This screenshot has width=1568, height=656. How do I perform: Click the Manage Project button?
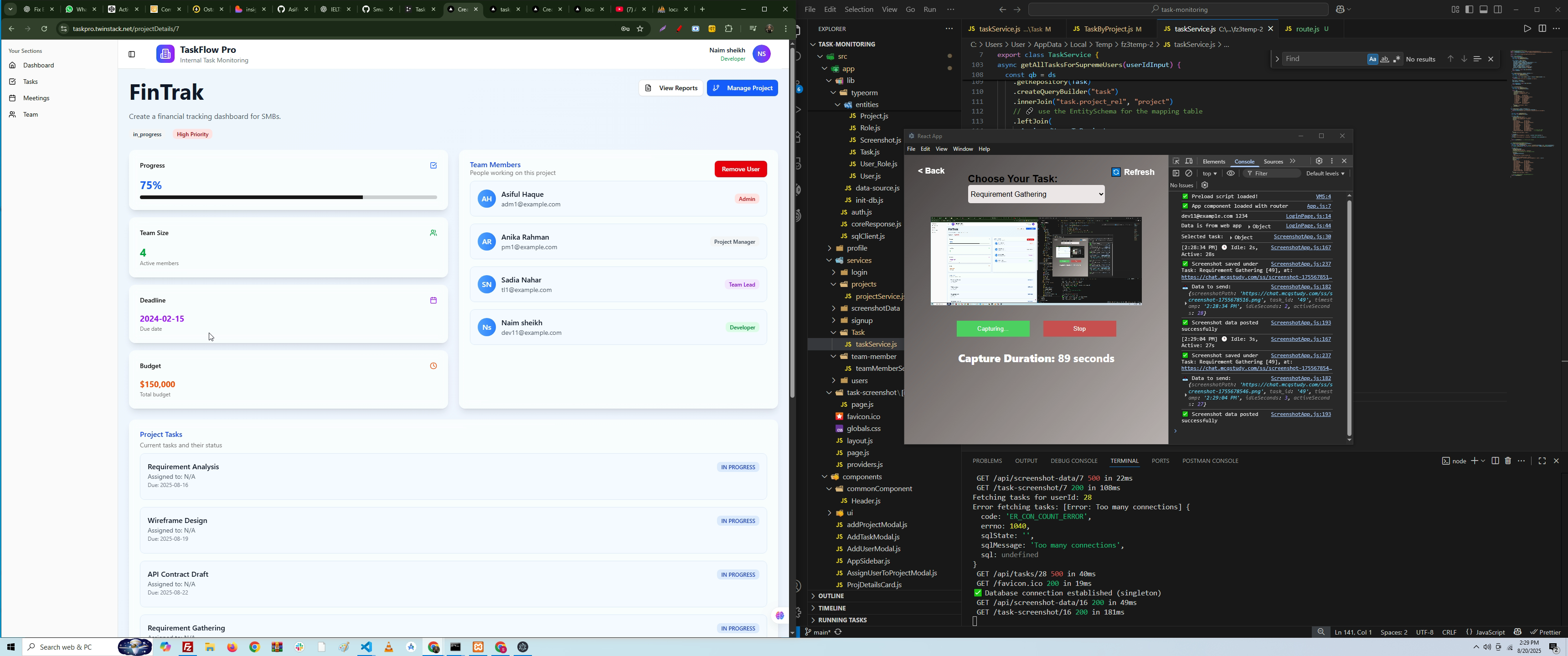click(742, 88)
